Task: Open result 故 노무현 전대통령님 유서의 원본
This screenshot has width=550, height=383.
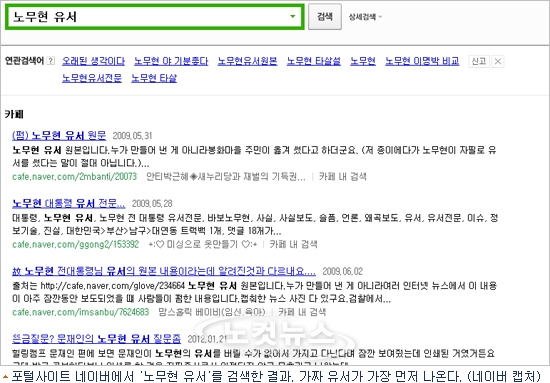Action: click(x=164, y=271)
